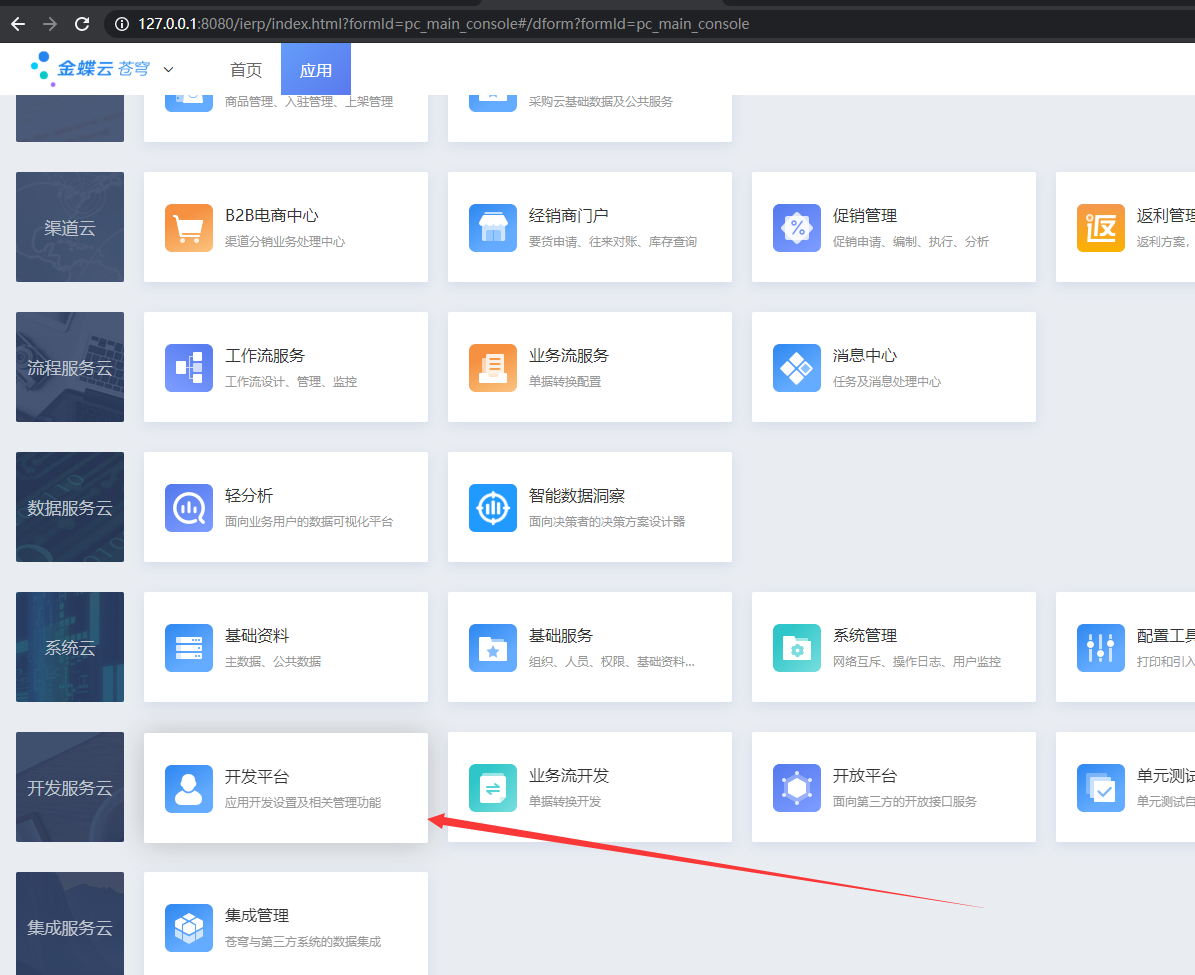Select the 开发服务云 category tile

click(70, 787)
